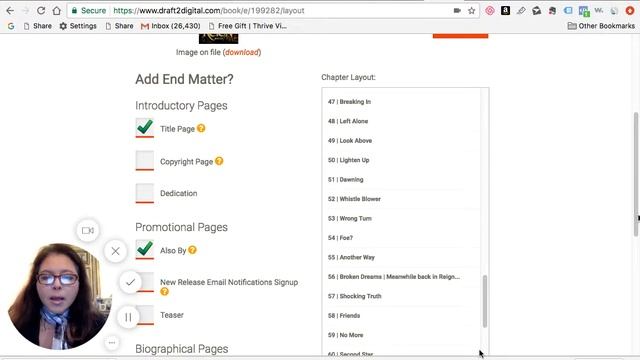Select chapter 47 | Breaking In
This screenshot has height=360, width=640.
coord(349,102)
